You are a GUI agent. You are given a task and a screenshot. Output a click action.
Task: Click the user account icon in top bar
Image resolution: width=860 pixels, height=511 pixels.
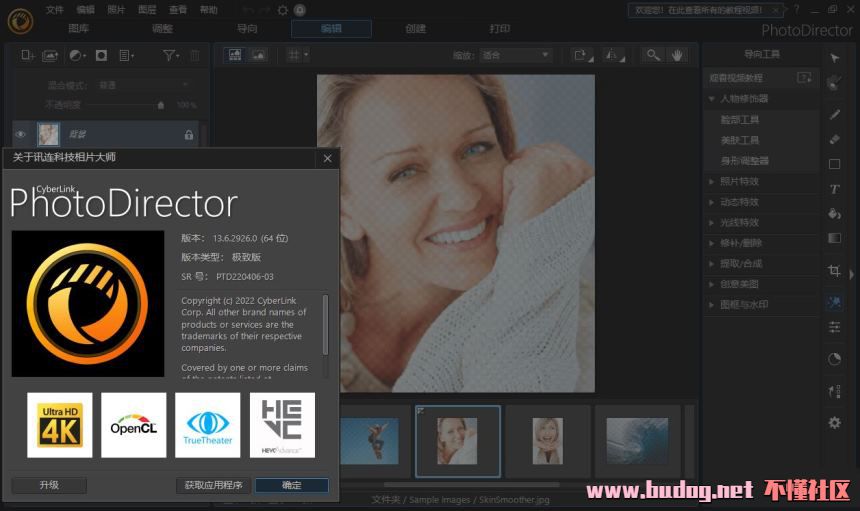coord(299,10)
